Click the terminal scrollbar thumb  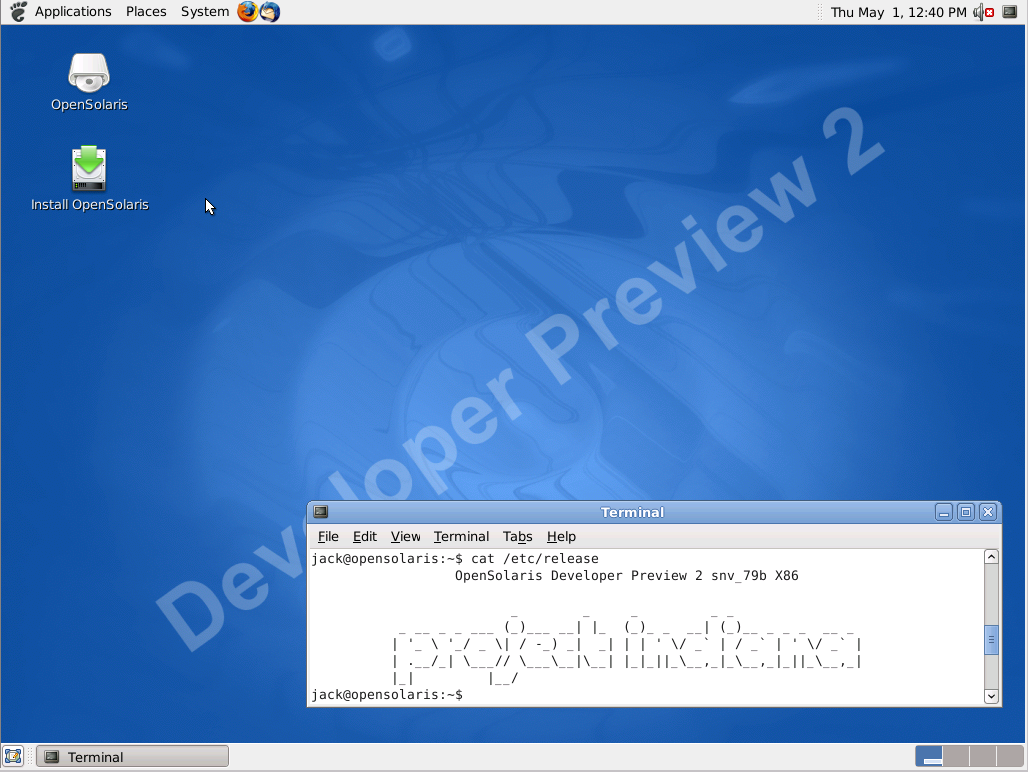pyautogui.click(x=991, y=640)
